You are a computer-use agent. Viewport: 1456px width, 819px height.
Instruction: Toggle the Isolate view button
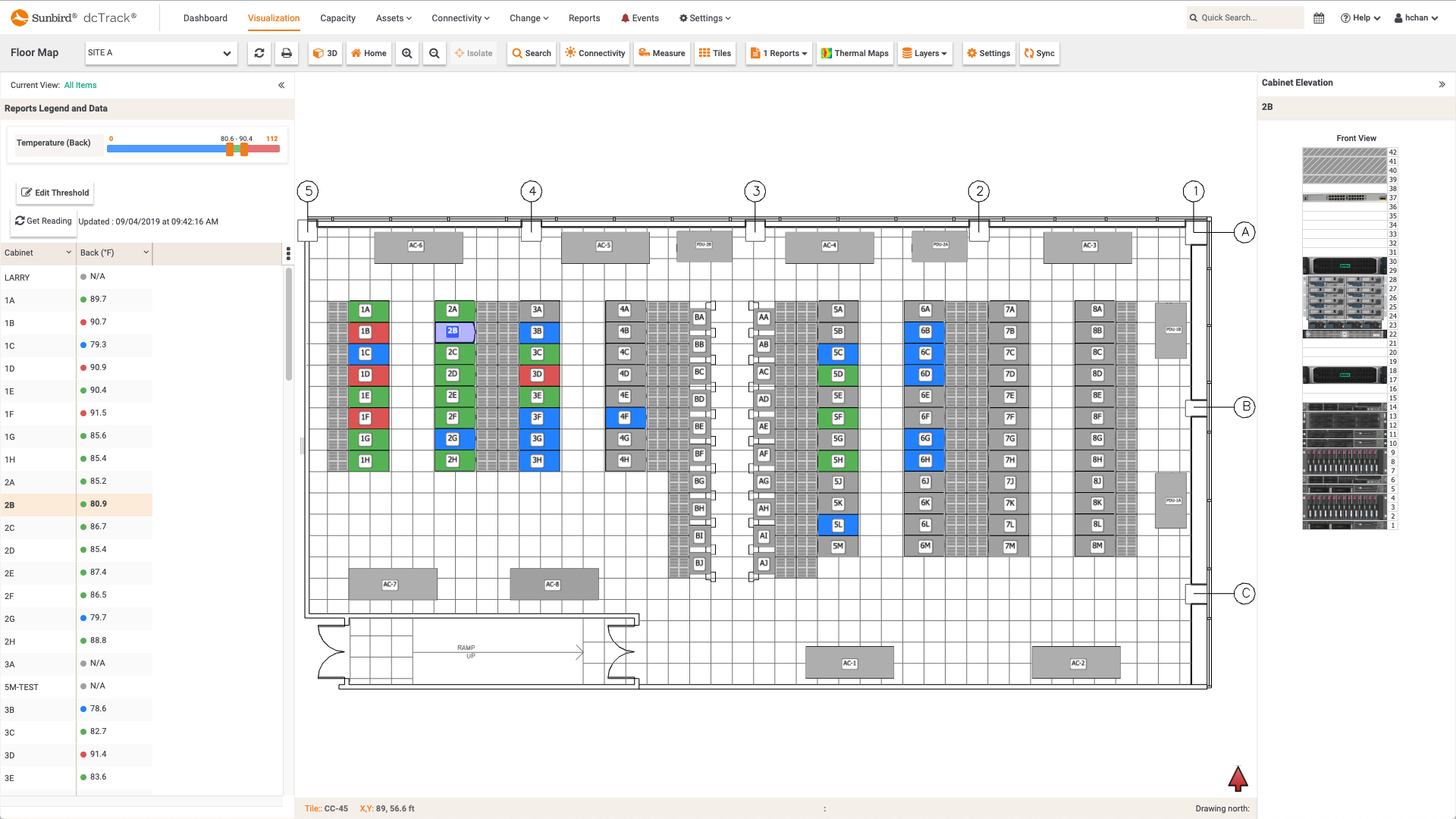coord(474,53)
